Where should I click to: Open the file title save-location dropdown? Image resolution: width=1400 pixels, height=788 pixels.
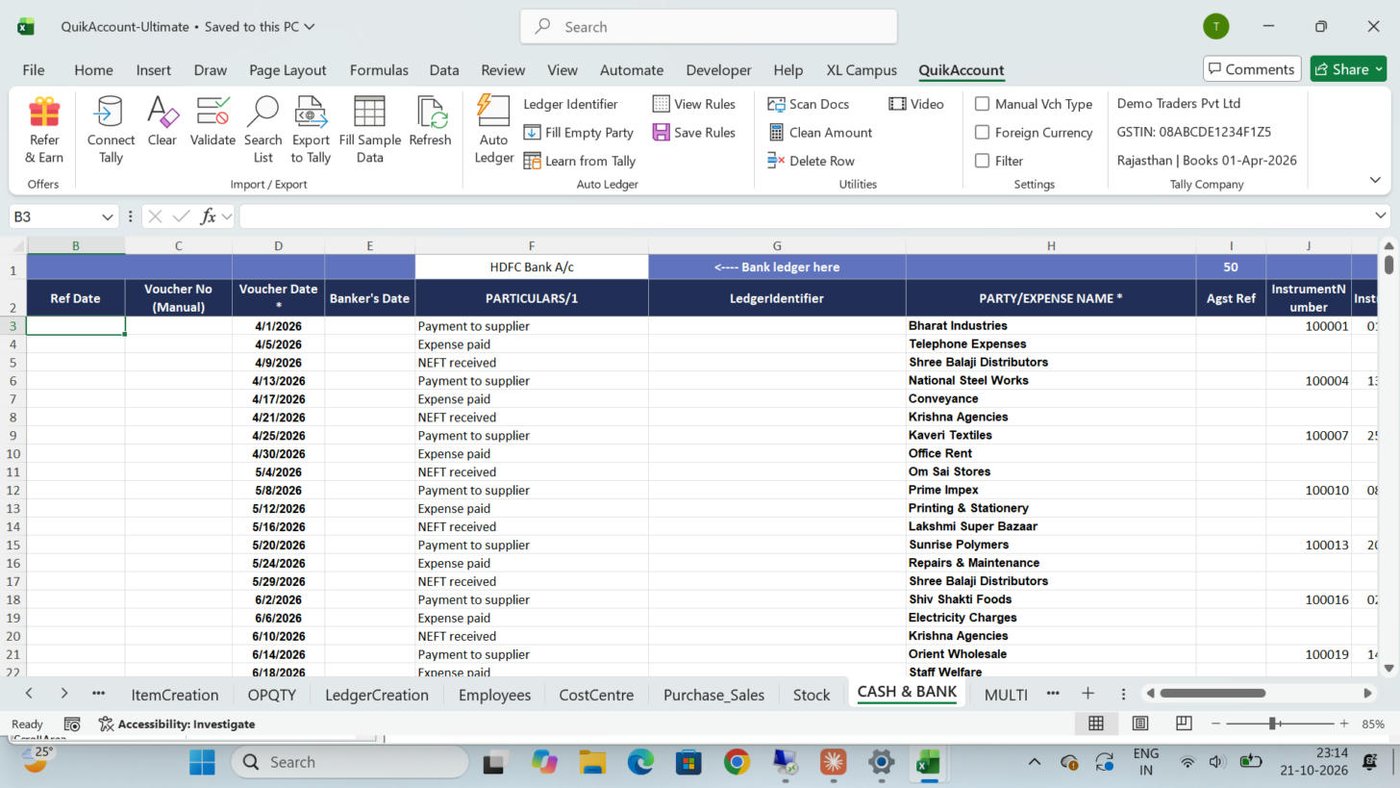pyautogui.click(x=309, y=27)
